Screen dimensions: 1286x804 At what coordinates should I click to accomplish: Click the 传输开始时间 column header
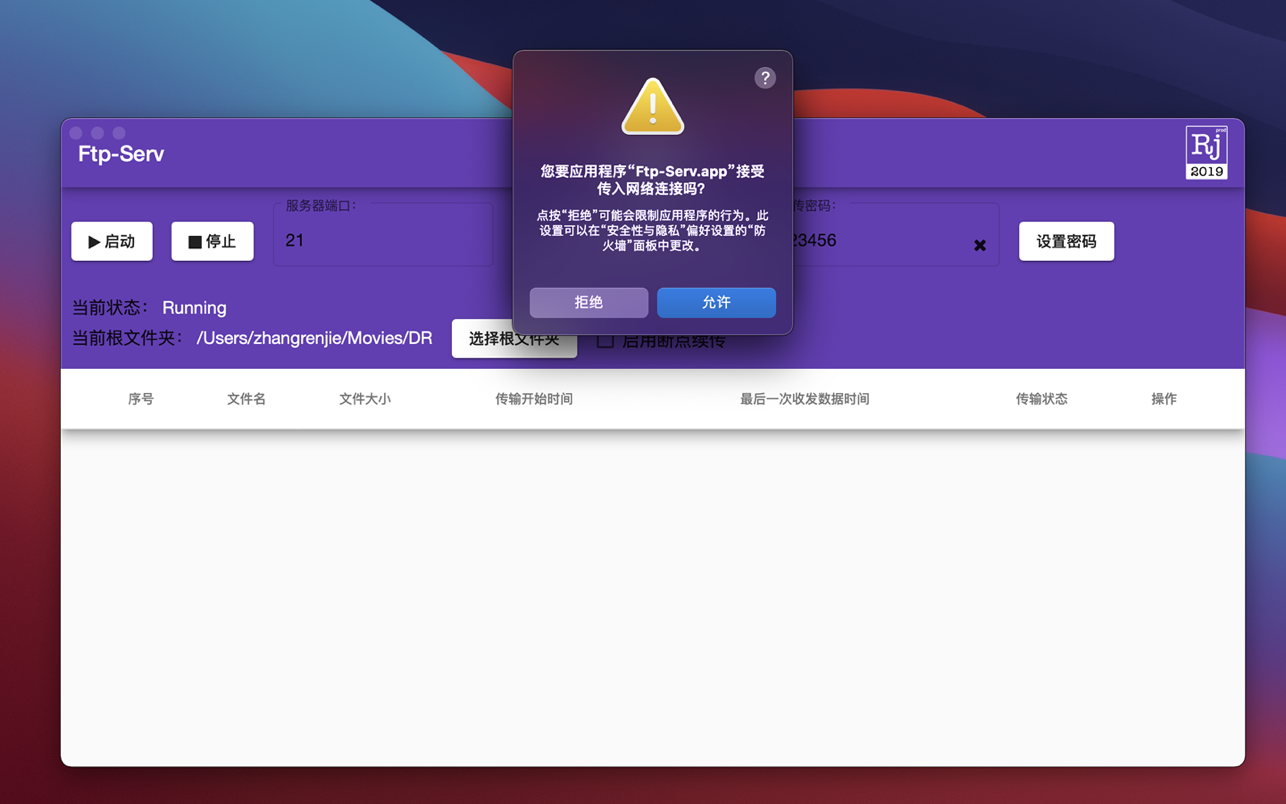(x=534, y=399)
